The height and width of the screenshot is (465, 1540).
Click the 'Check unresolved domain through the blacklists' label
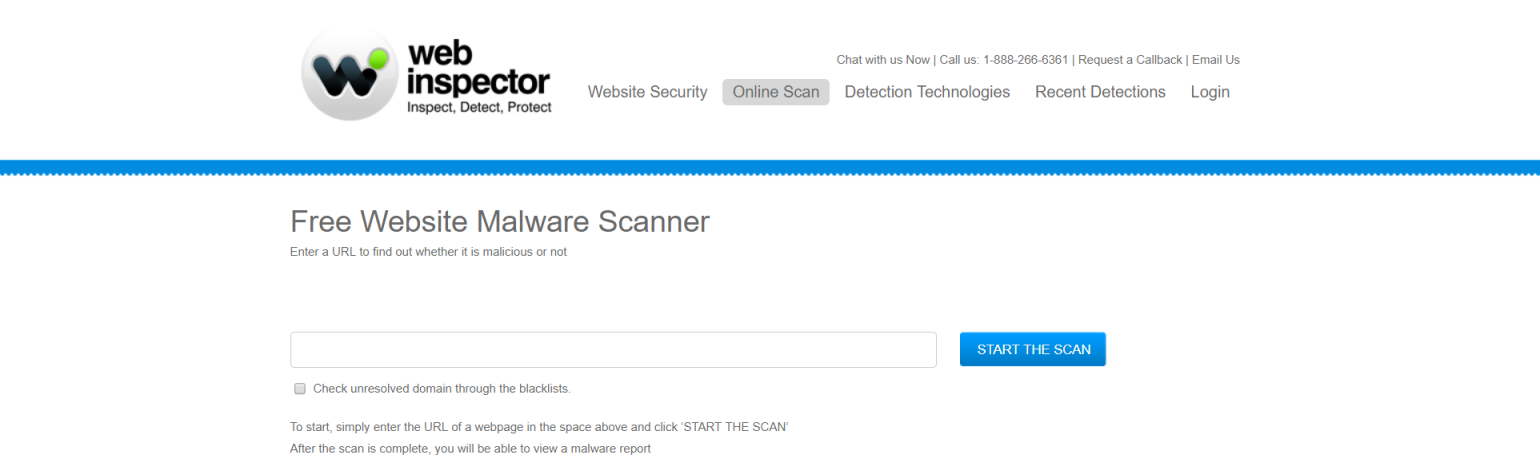(x=441, y=388)
